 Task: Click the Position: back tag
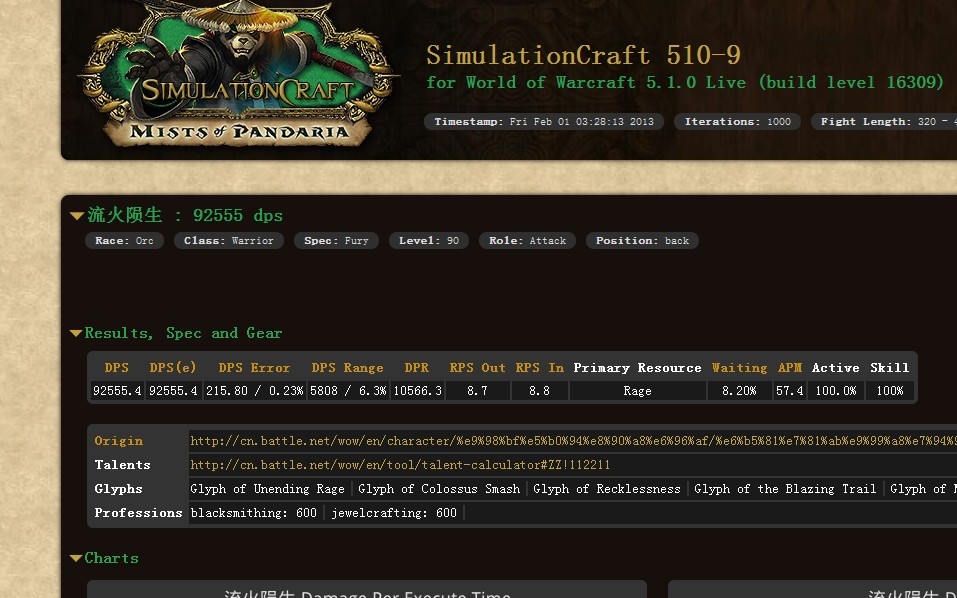[x=642, y=240]
